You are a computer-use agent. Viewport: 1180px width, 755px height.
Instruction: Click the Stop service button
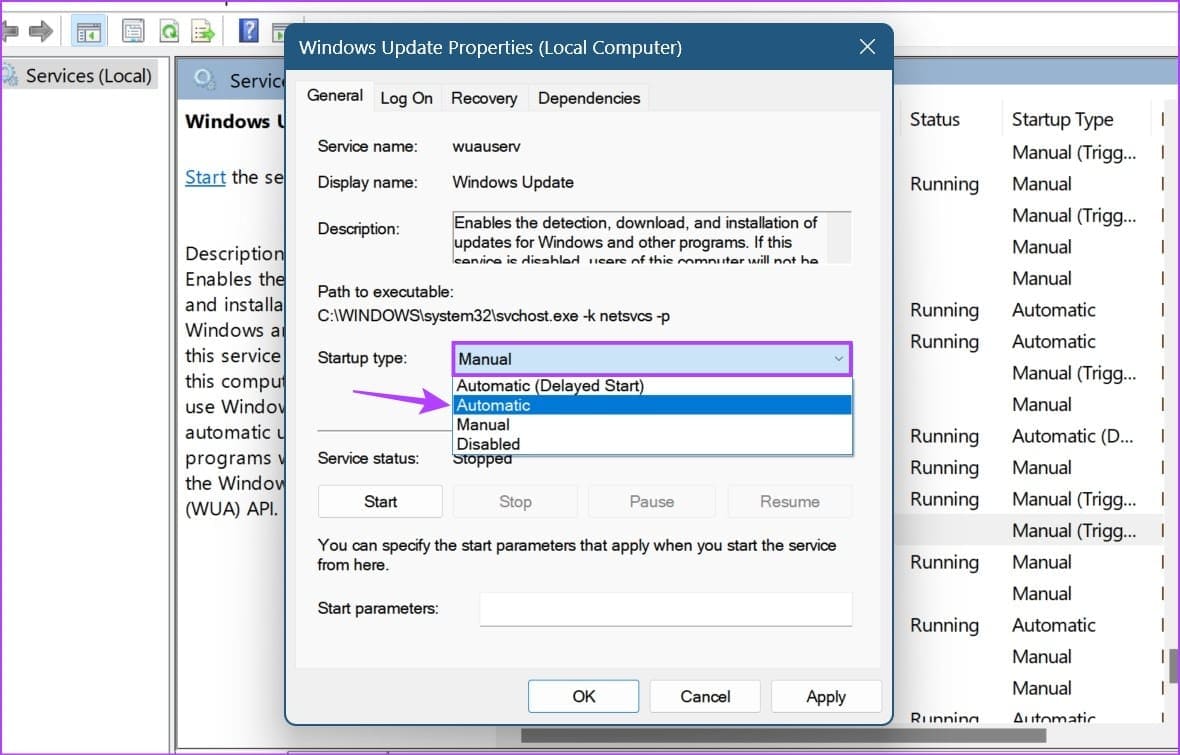(x=515, y=501)
